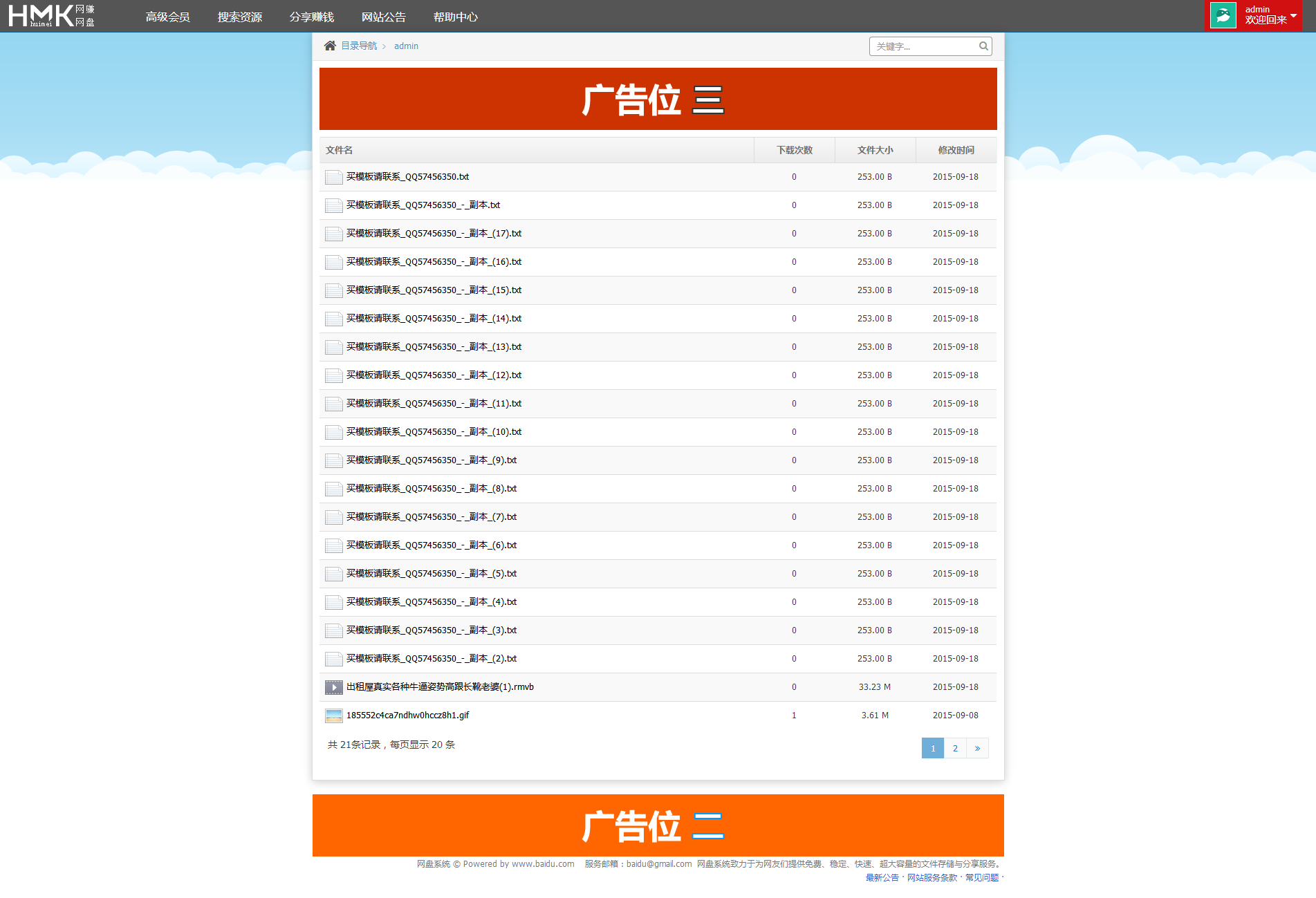Open the 网站服务条款 footer link

coord(930,877)
